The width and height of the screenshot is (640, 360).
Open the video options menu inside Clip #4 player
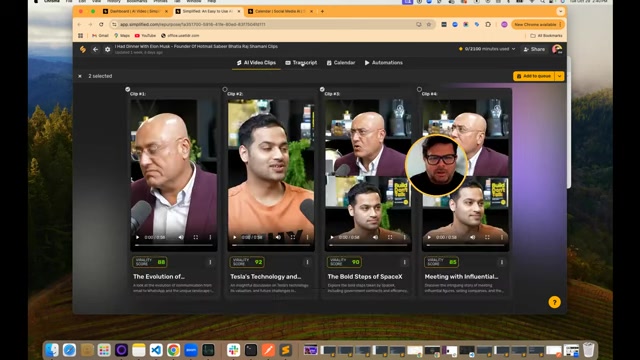(x=502, y=237)
